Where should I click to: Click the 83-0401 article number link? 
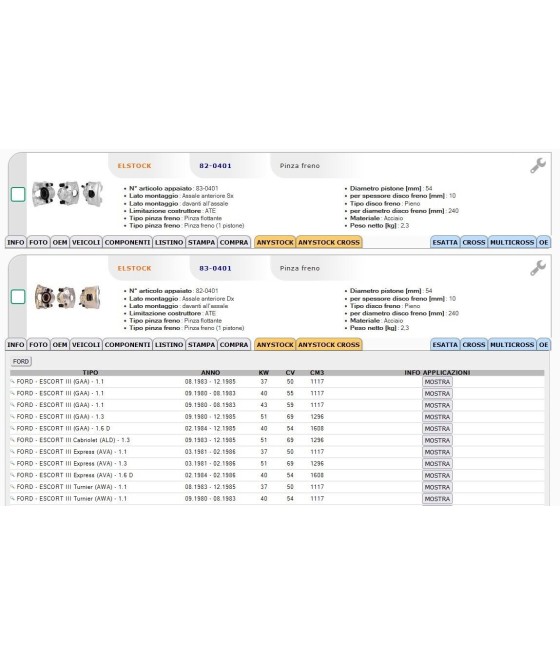tap(215, 268)
